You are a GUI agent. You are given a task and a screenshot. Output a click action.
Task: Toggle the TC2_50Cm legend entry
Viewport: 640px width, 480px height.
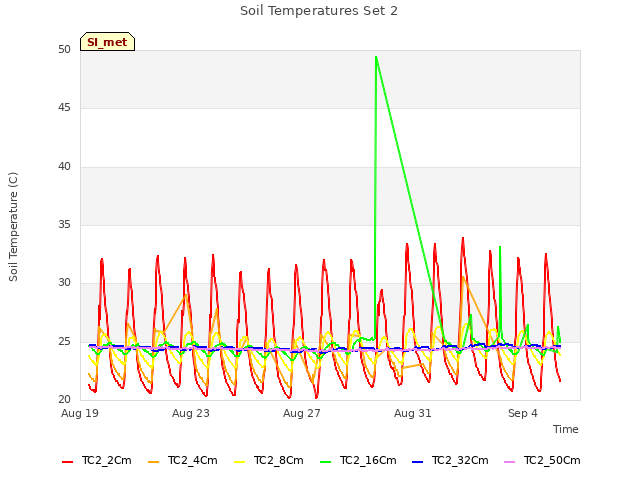click(542, 461)
